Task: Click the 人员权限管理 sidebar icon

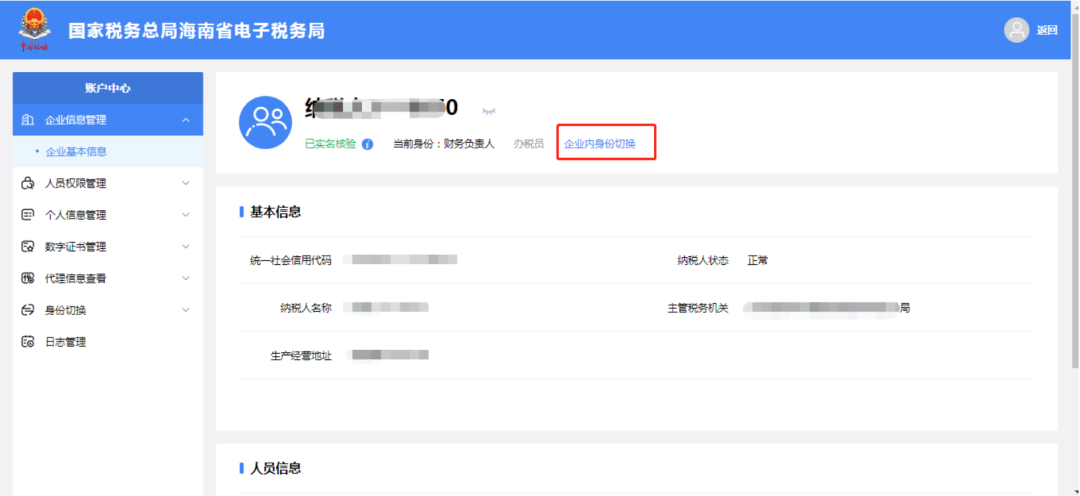Action: click(28, 183)
